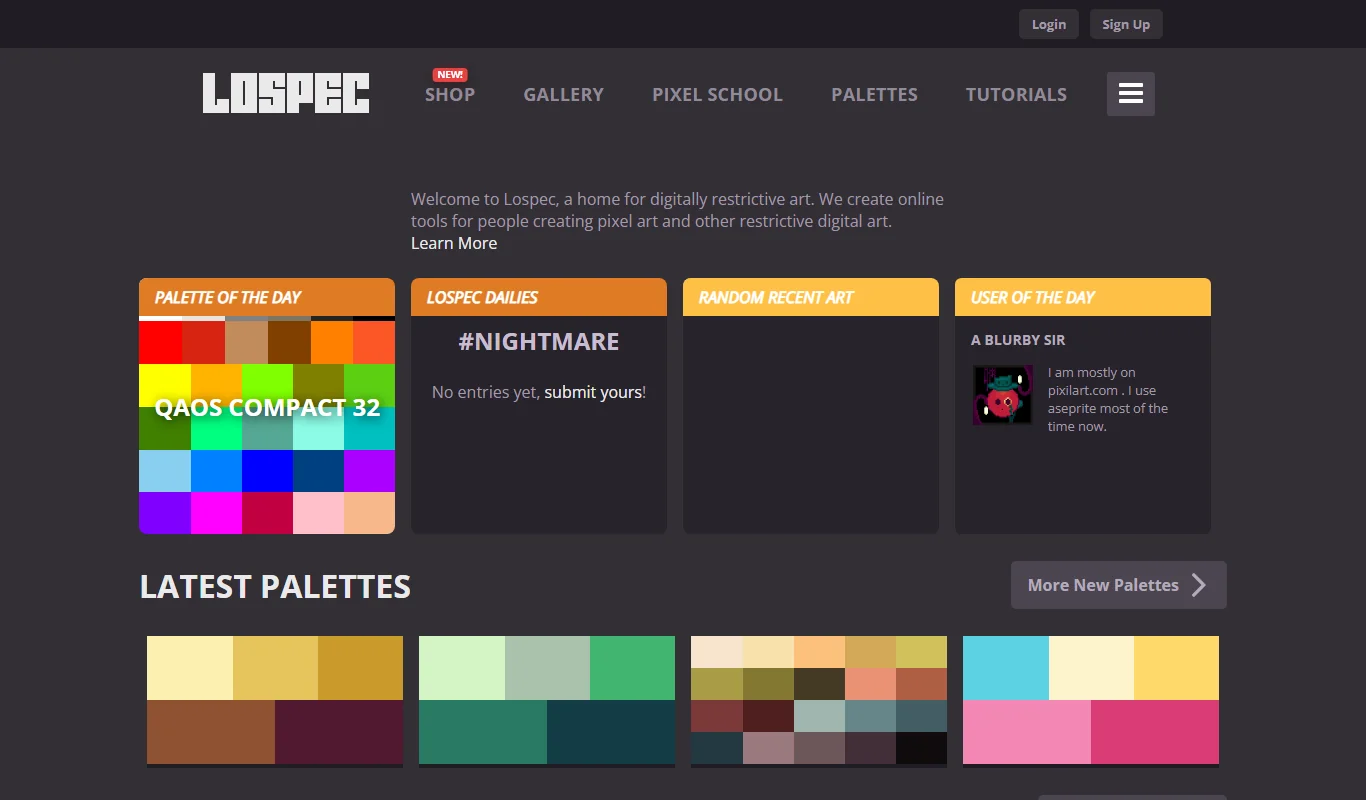Open Pixel School section
Image resolution: width=1366 pixels, height=800 pixels.
[x=717, y=94]
